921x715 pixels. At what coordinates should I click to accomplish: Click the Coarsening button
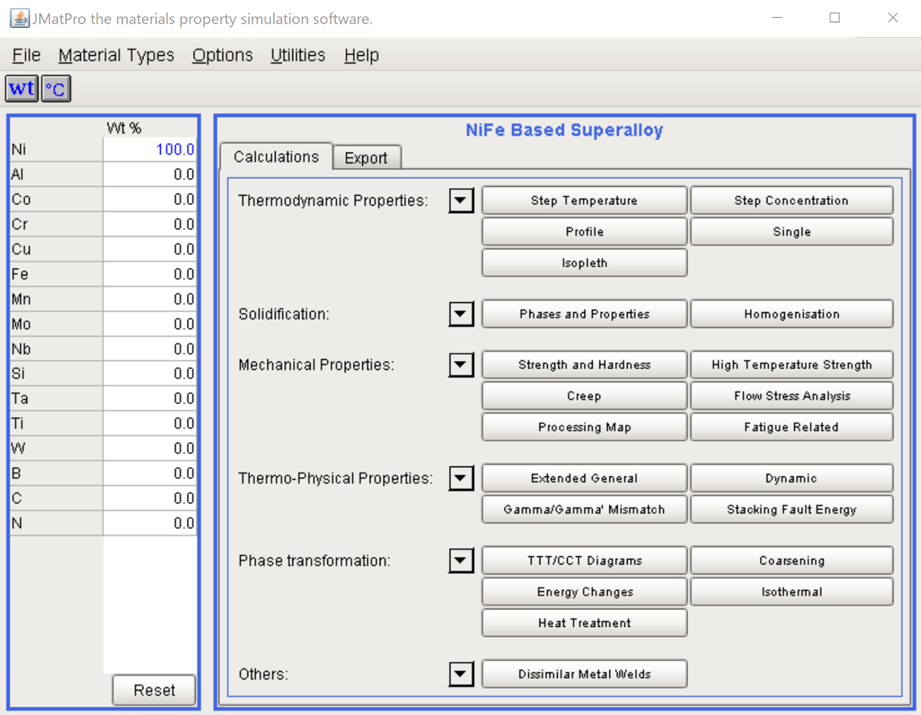[x=792, y=560]
